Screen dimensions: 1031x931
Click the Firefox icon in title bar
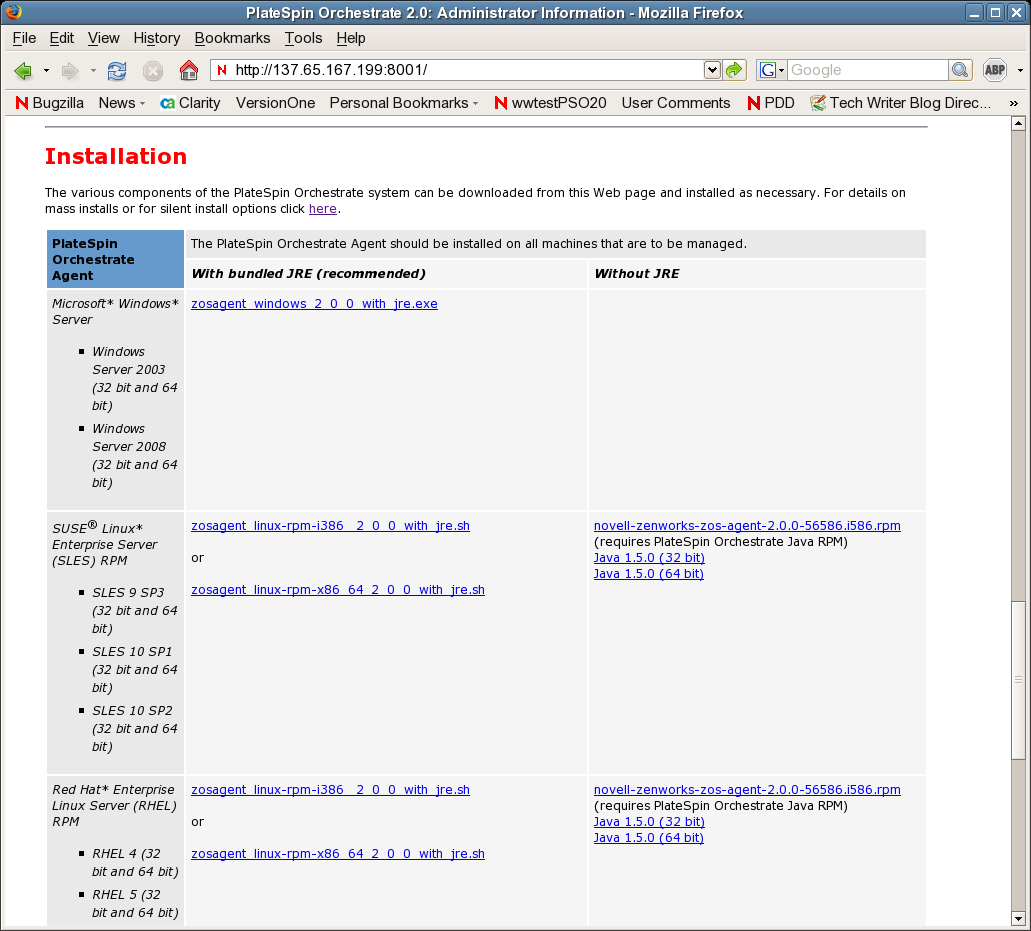click(x=13, y=12)
